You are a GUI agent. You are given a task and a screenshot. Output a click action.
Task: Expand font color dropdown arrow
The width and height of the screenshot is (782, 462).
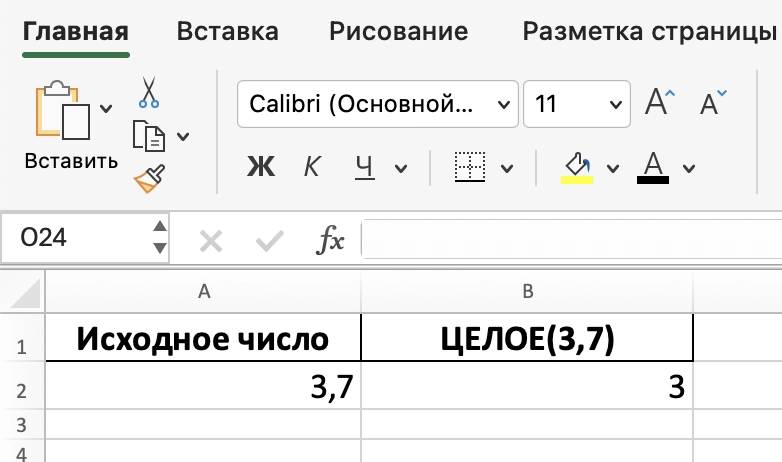point(689,169)
